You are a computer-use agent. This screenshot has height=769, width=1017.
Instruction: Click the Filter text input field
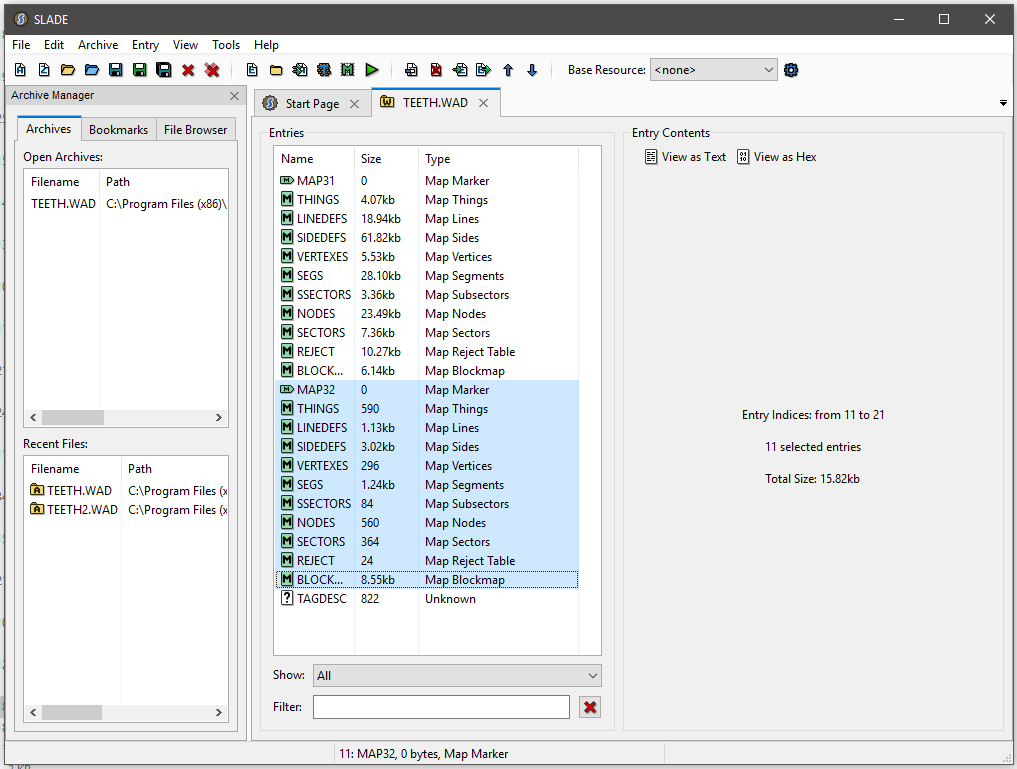[x=441, y=707]
